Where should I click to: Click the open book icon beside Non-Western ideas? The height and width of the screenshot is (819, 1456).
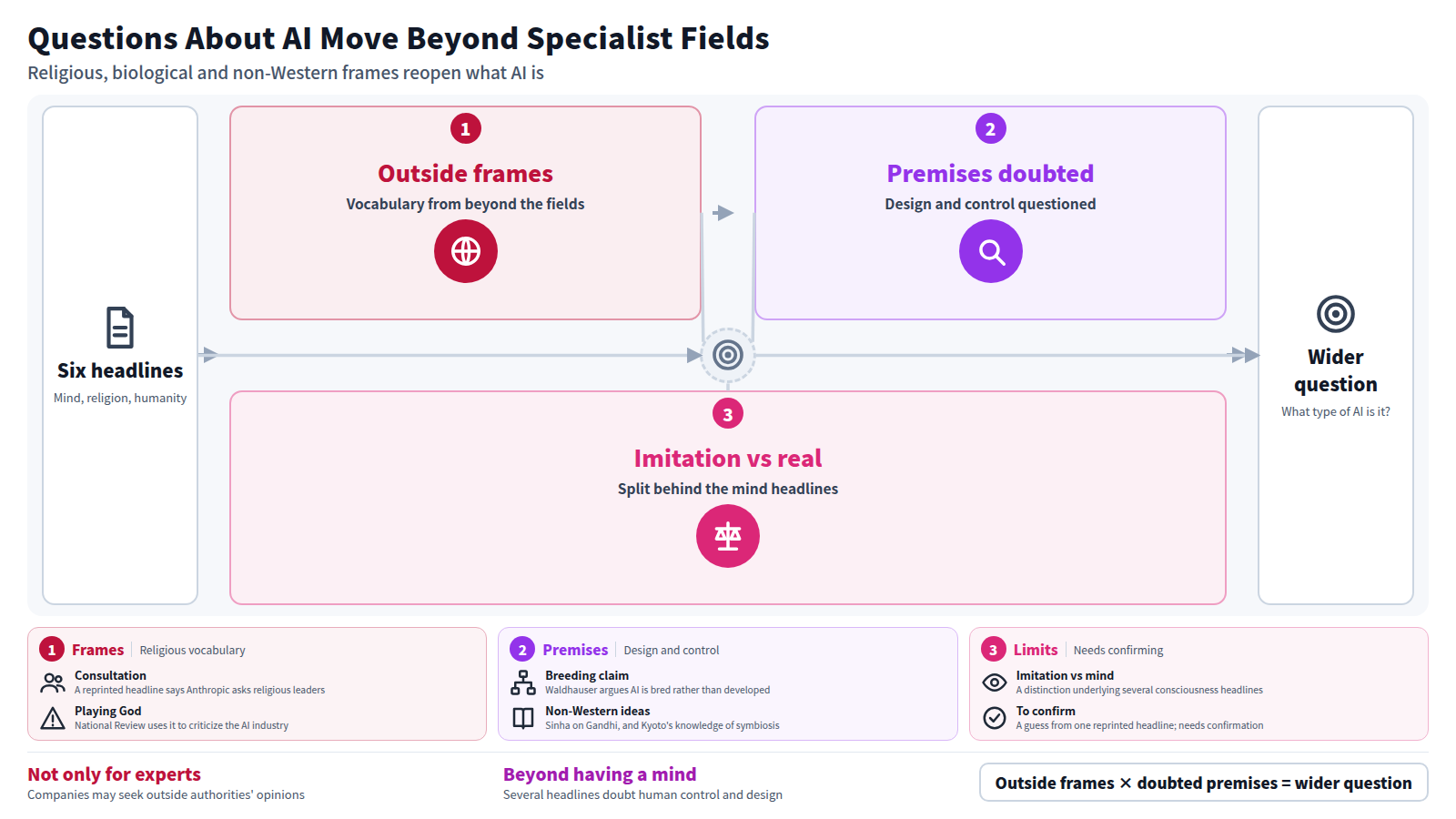[523, 718]
